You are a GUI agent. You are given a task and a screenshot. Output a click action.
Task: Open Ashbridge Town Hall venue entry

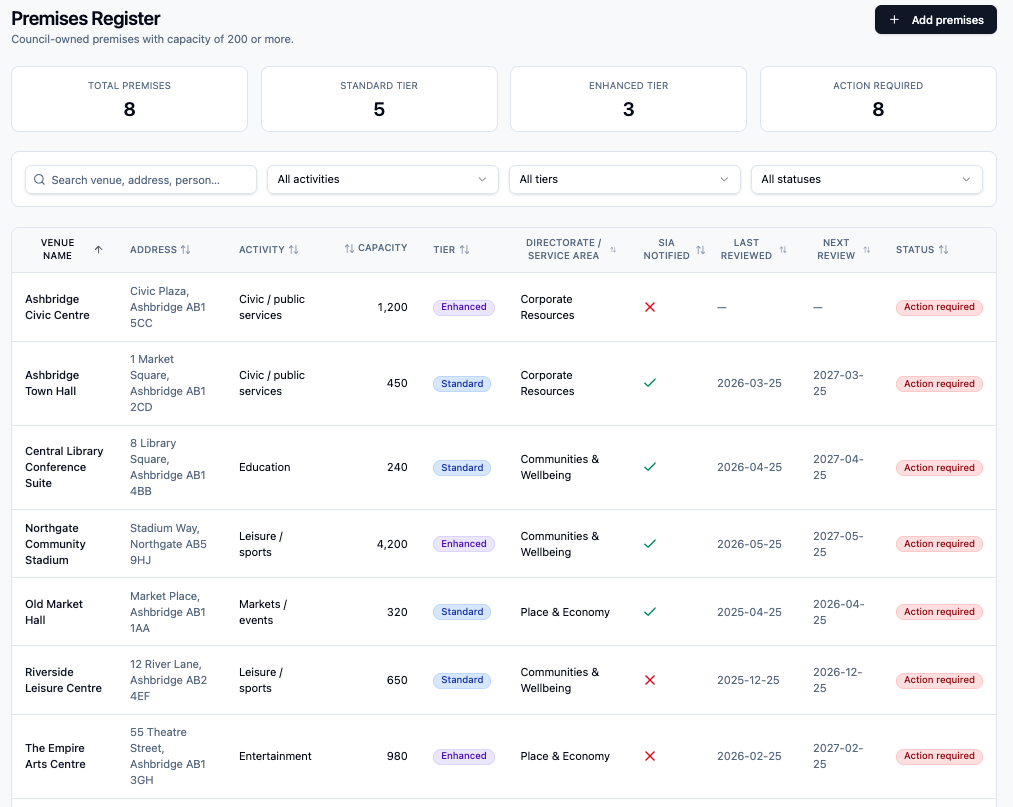pyautogui.click(x=51, y=383)
